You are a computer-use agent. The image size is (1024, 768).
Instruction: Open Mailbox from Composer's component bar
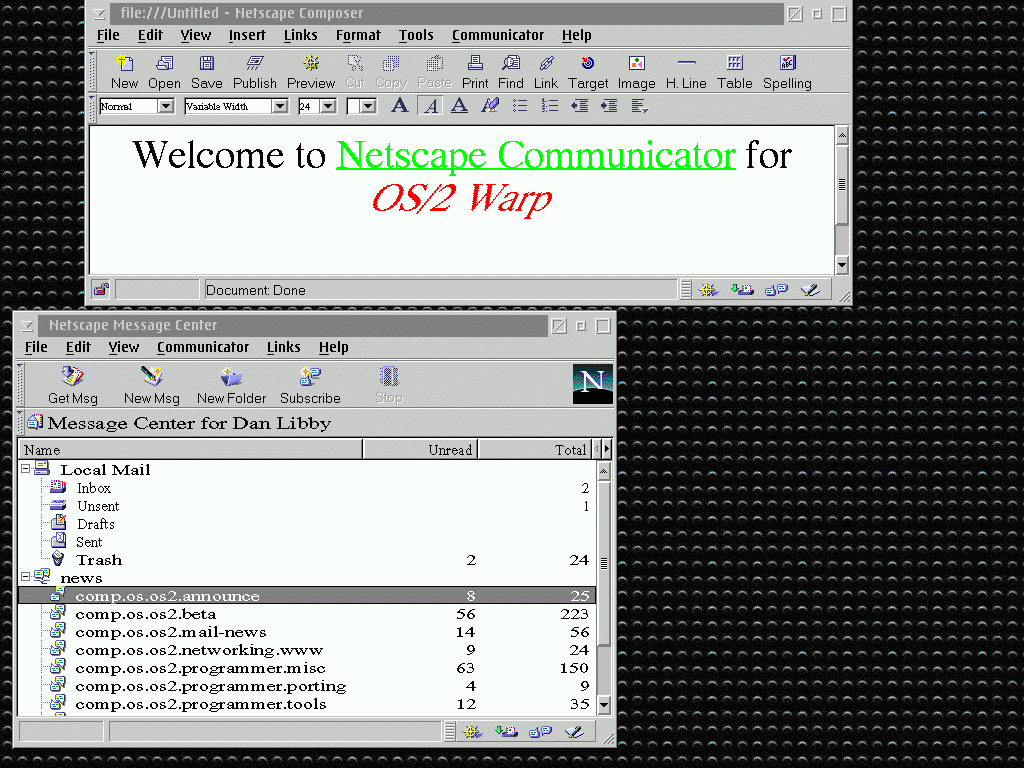[742, 289]
